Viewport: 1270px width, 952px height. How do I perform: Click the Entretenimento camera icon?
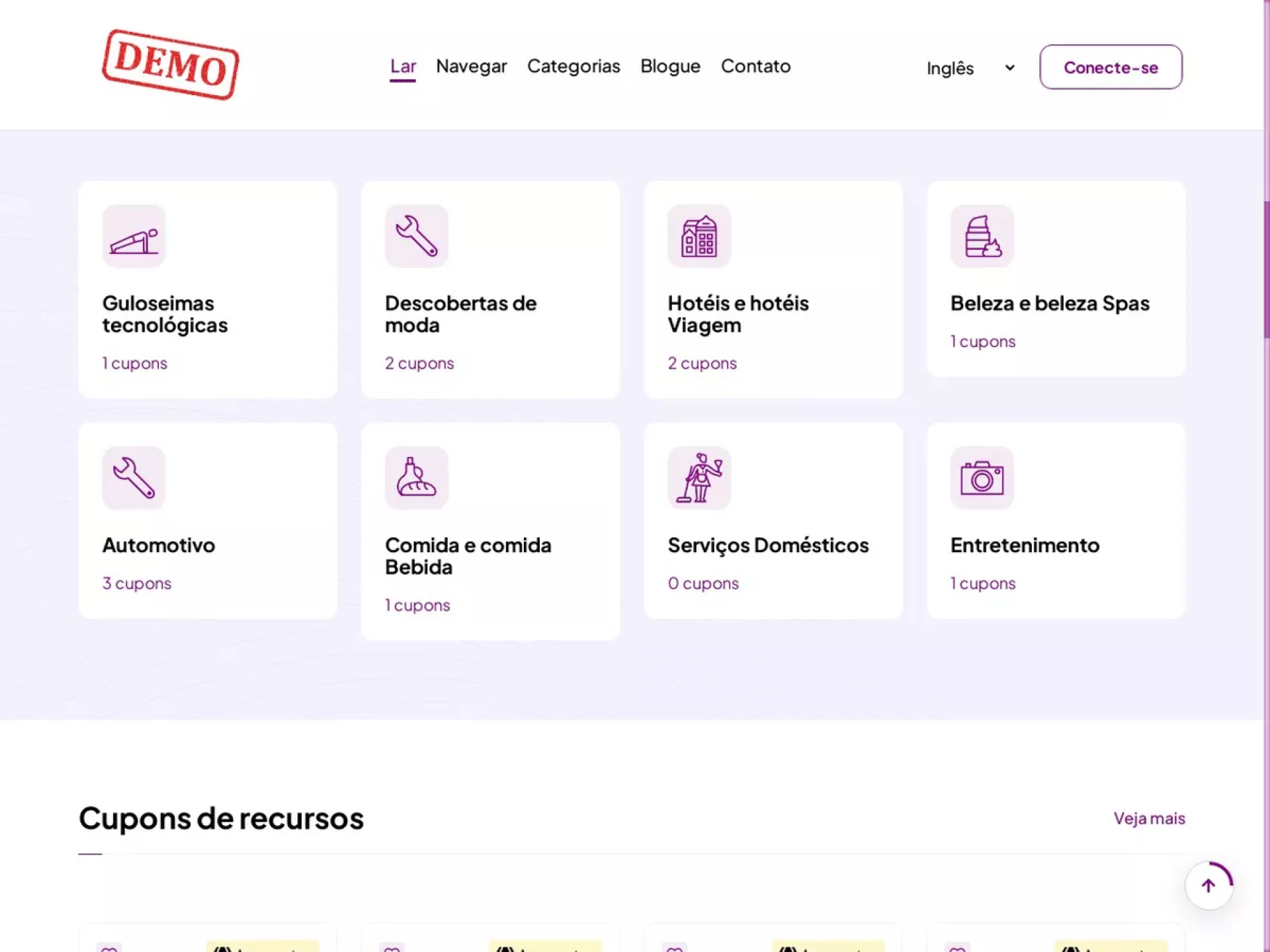[982, 477]
